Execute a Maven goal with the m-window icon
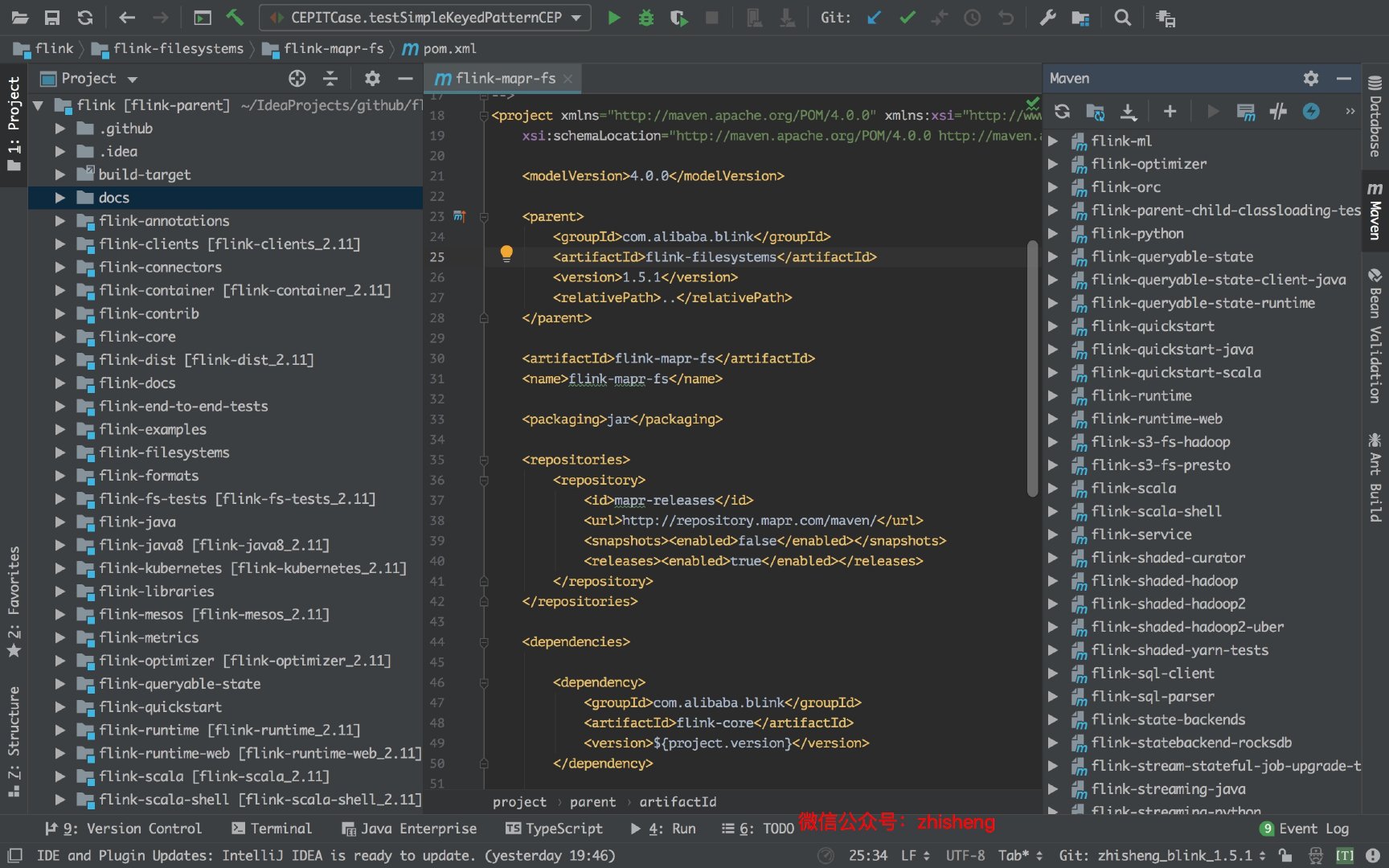The width and height of the screenshot is (1389, 868). coord(1246,112)
